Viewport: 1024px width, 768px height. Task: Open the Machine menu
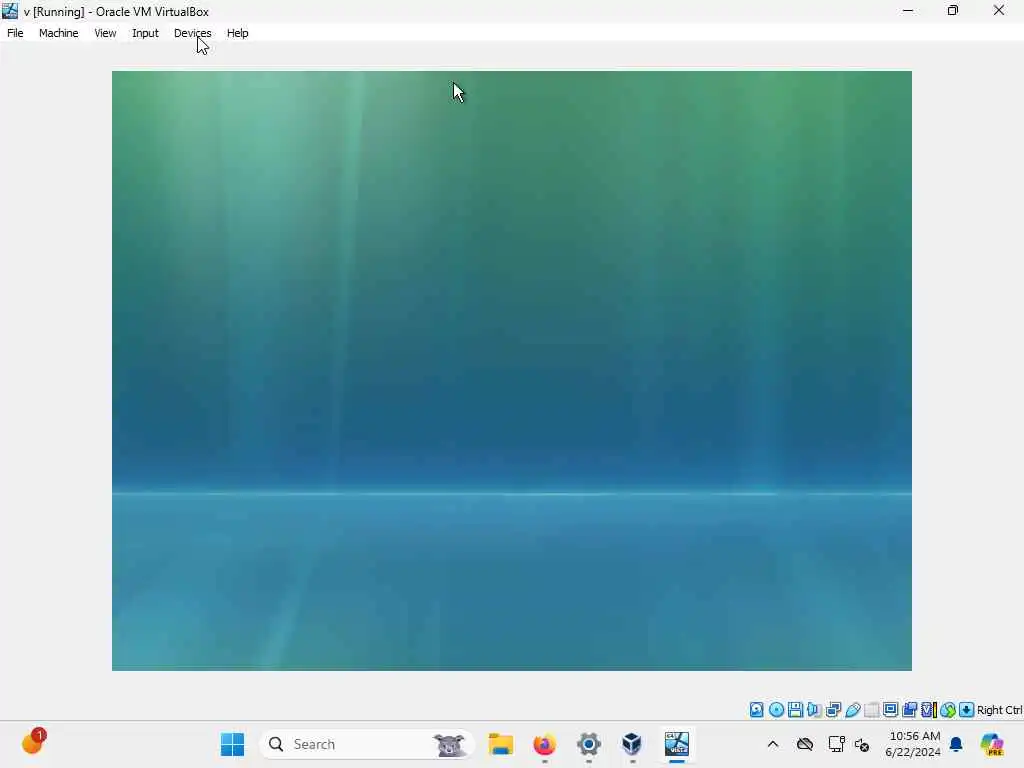(x=58, y=33)
